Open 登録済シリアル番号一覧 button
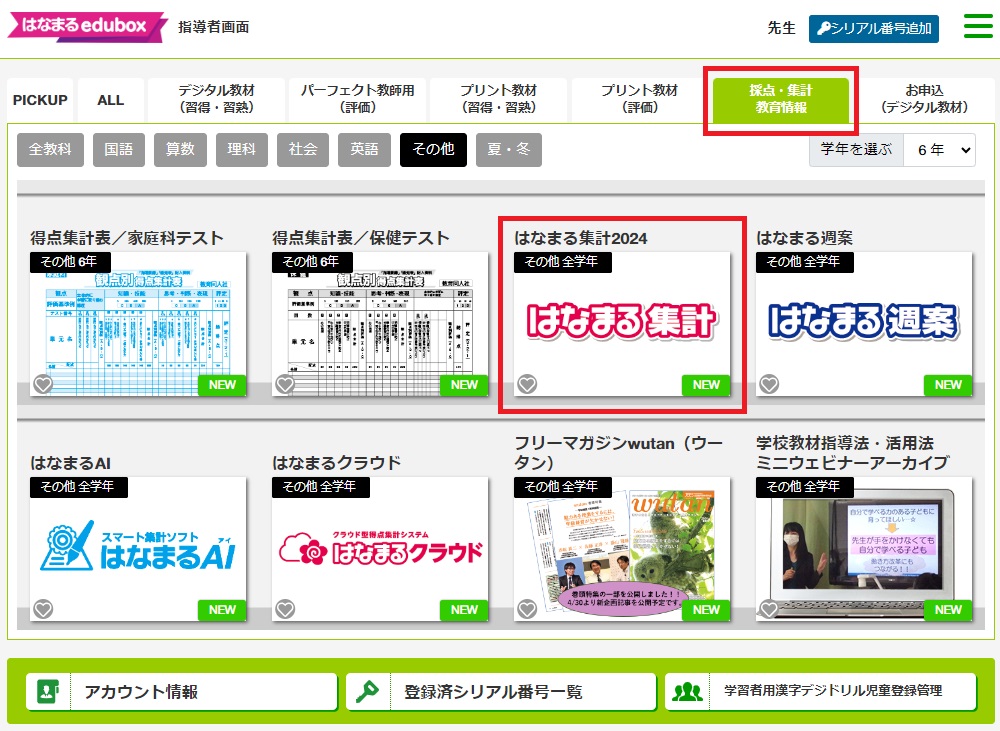1000x731 pixels. coord(501,691)
